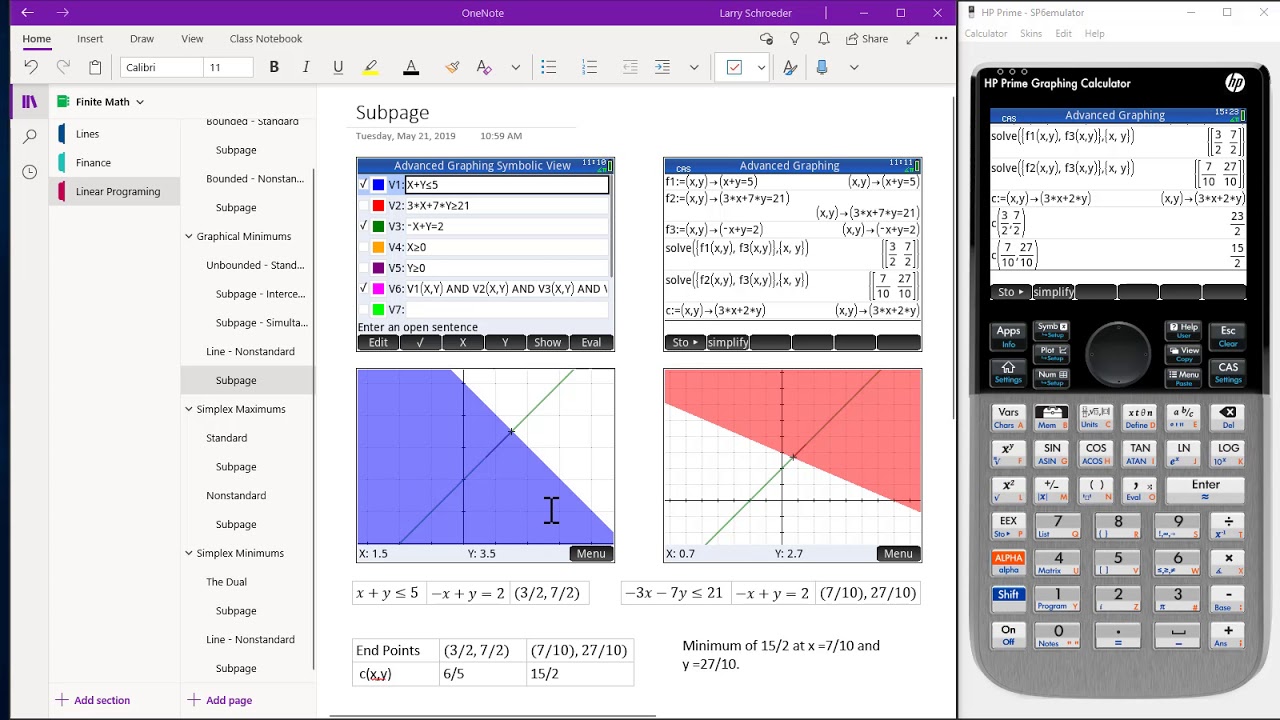Apply yellow text highlight color
This screenshot has width=1280, height=720.
pyautogui.click(x=371, y=67)
